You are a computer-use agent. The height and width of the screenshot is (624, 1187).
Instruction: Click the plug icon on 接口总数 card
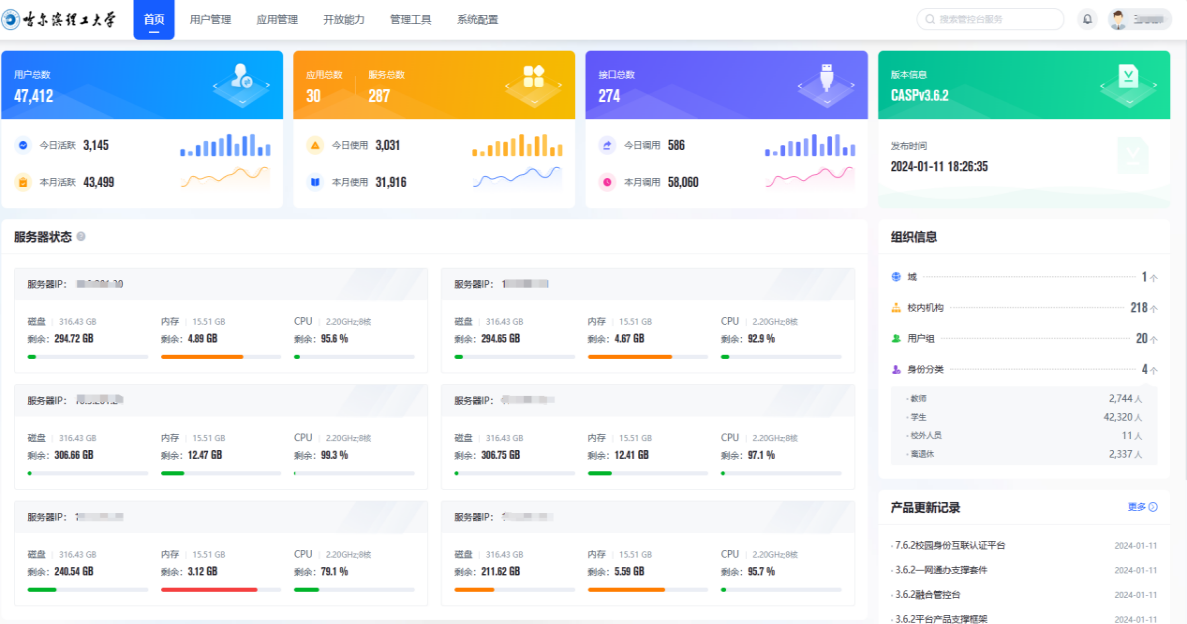826,77
